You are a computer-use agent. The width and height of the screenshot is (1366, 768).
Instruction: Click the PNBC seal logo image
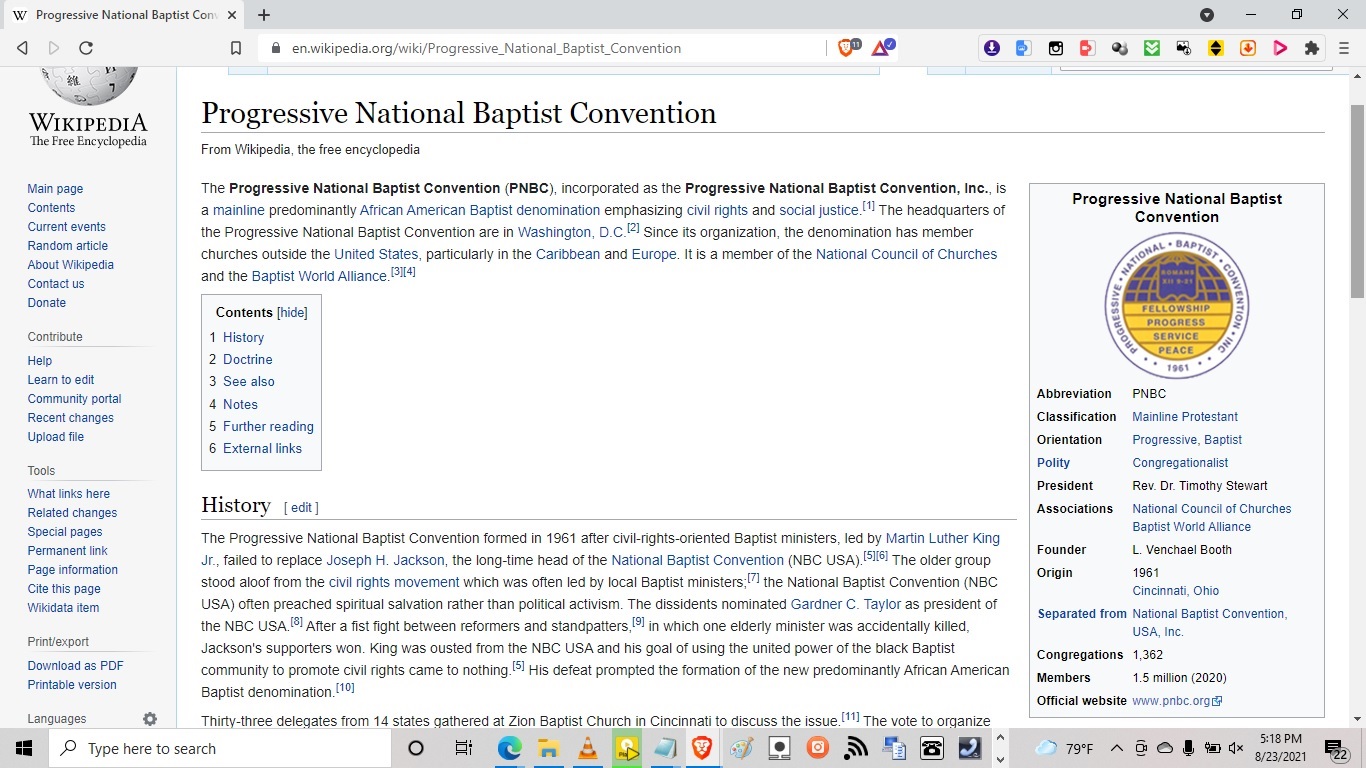tap(1177, 306)
